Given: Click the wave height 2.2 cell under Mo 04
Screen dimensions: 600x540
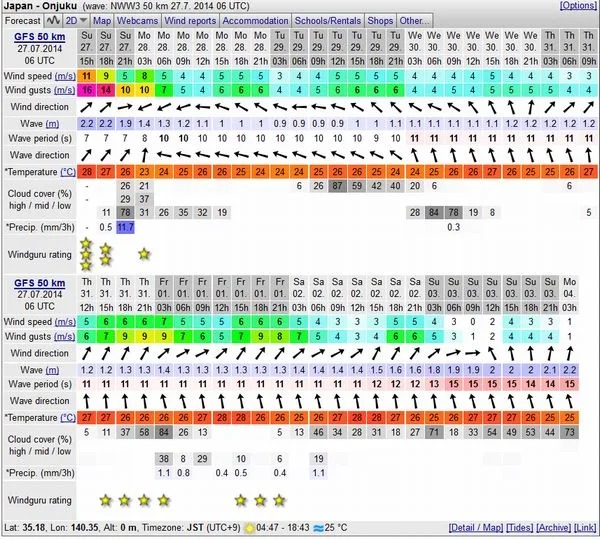Looking at the screenshot, I should click(x=569, y=370).
